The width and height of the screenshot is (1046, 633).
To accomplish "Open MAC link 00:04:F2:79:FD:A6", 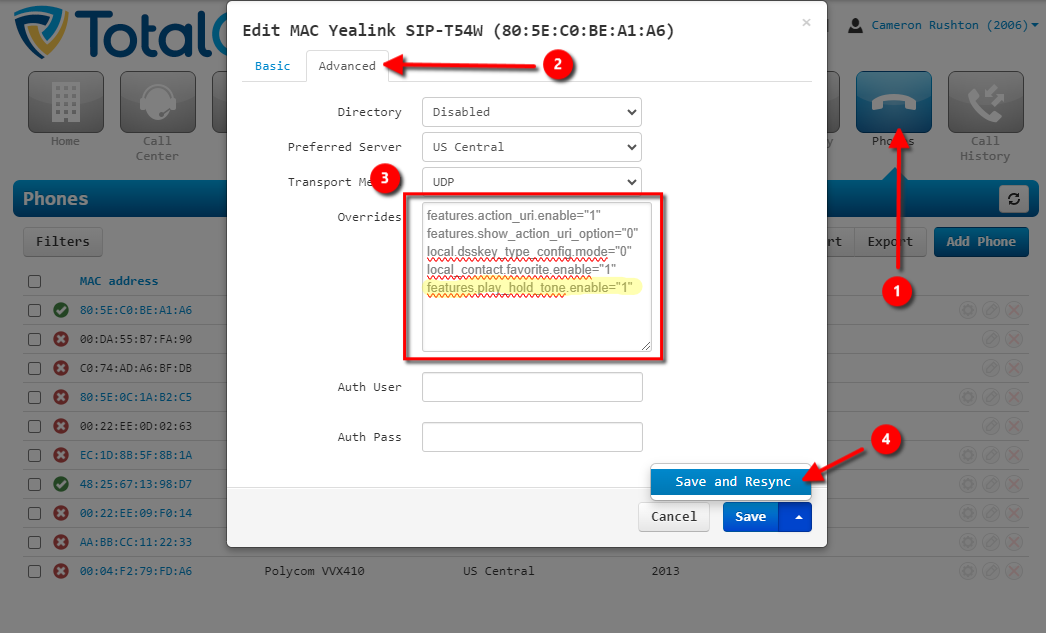I will tap(136, 572).
